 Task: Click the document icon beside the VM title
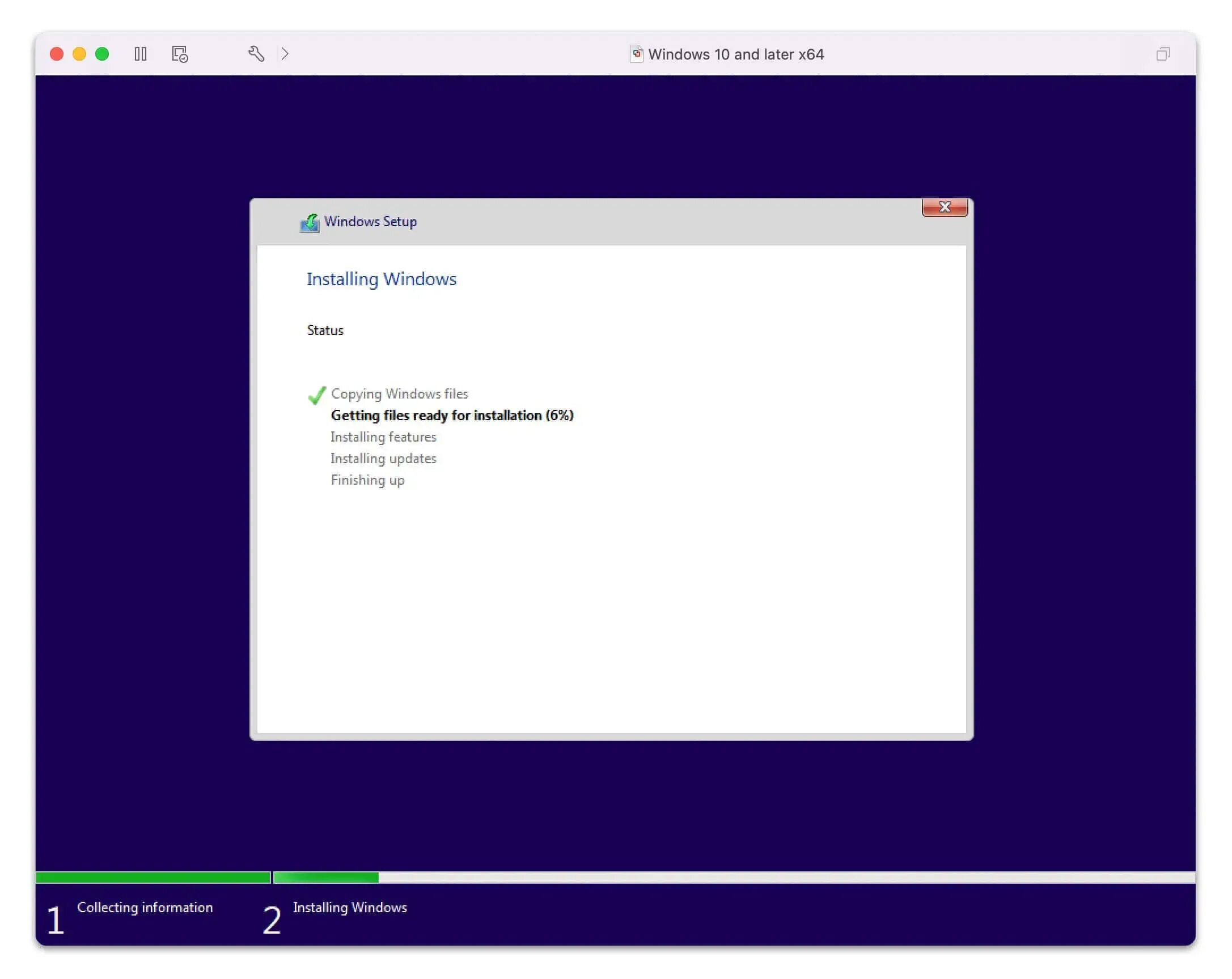pyautogui.click(x=637, y=53)
